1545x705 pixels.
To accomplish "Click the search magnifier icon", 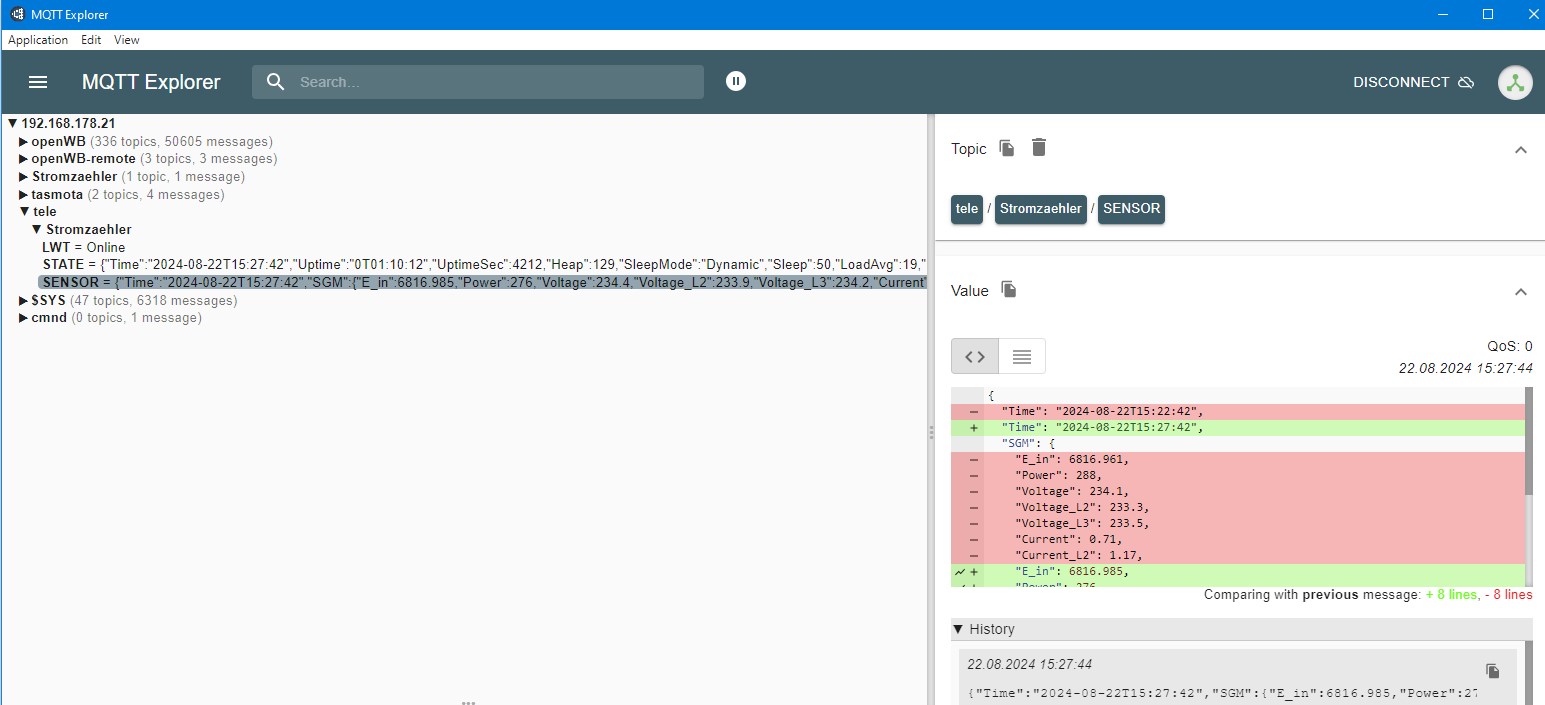I will click(276, 82).
